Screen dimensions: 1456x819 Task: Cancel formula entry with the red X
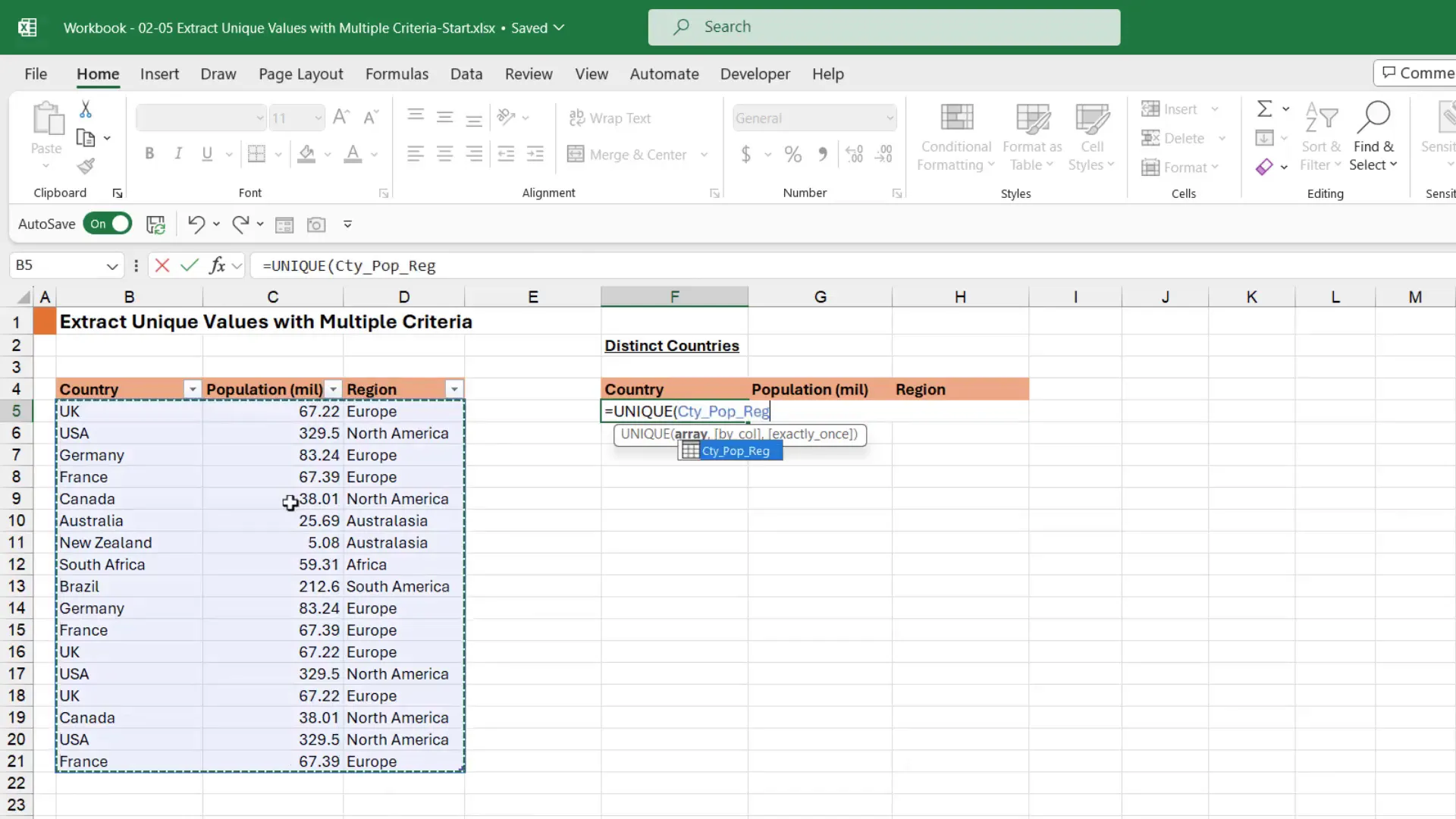pyautogui.click(x=162, y=265)
